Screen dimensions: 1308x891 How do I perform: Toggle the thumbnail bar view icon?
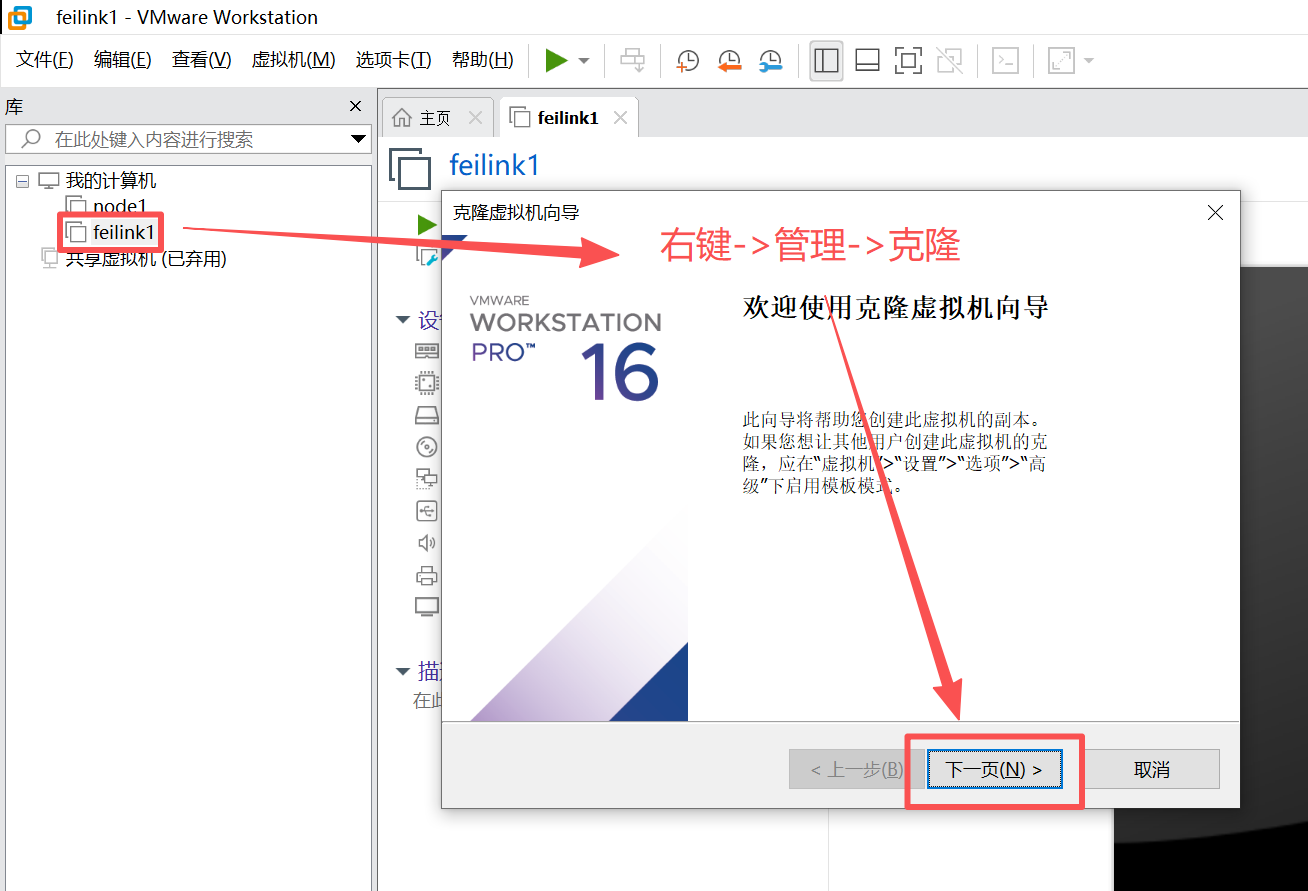click(867, 60)
